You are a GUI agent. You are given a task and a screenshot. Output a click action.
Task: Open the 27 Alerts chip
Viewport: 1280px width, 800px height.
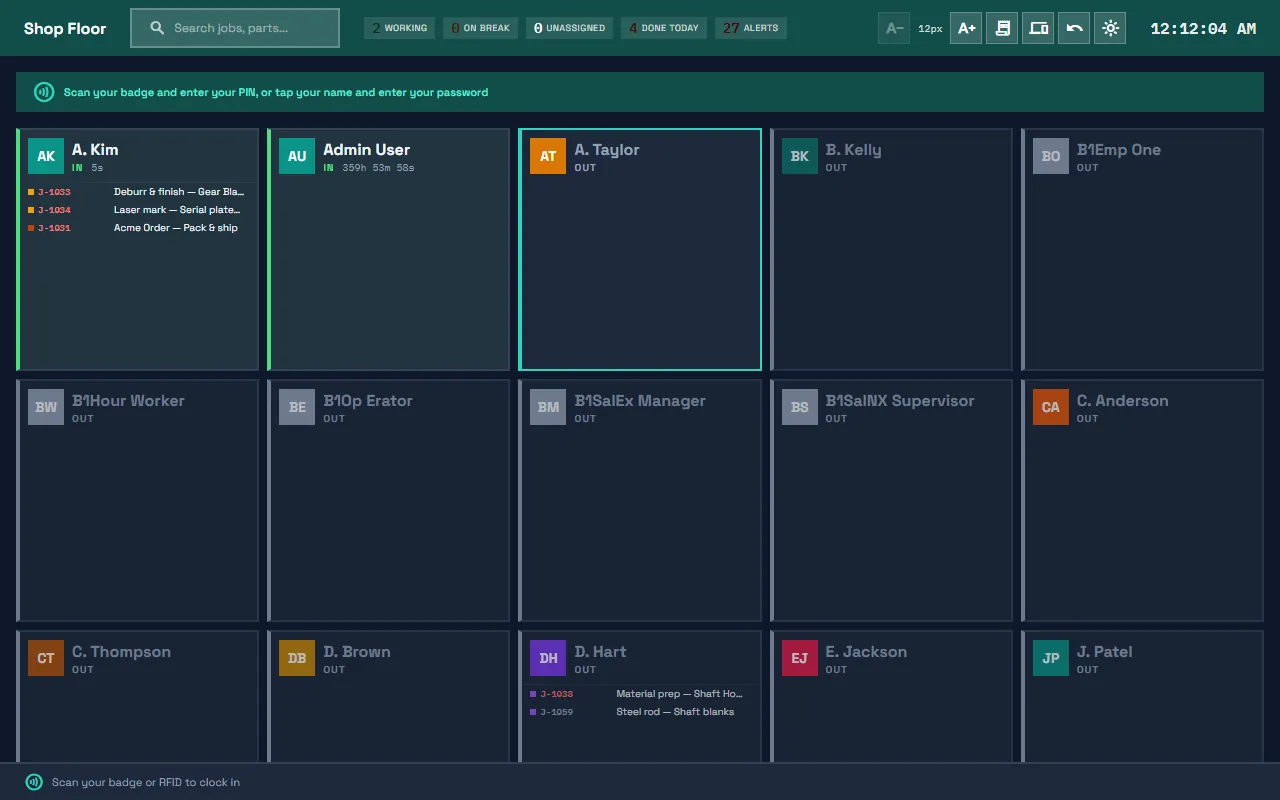click(x=751, y=28)
